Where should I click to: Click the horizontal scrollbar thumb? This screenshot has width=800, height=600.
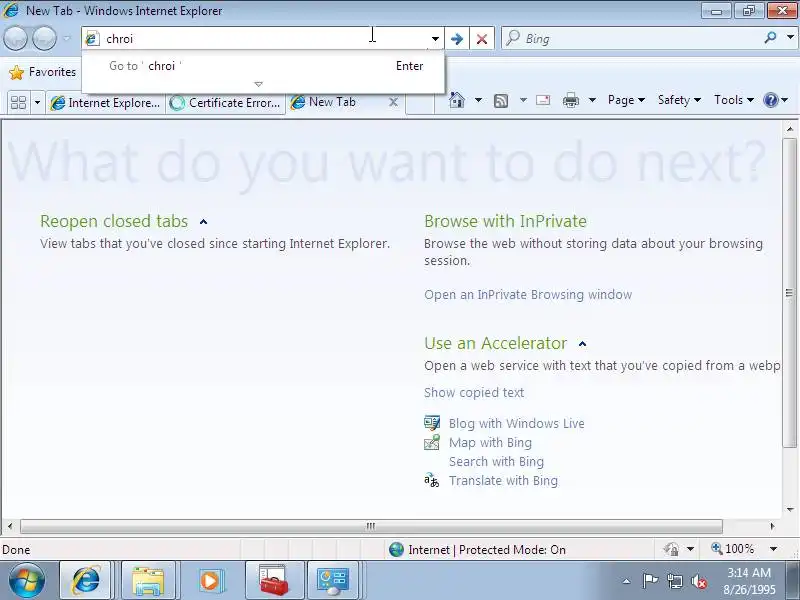coord(371,526)
